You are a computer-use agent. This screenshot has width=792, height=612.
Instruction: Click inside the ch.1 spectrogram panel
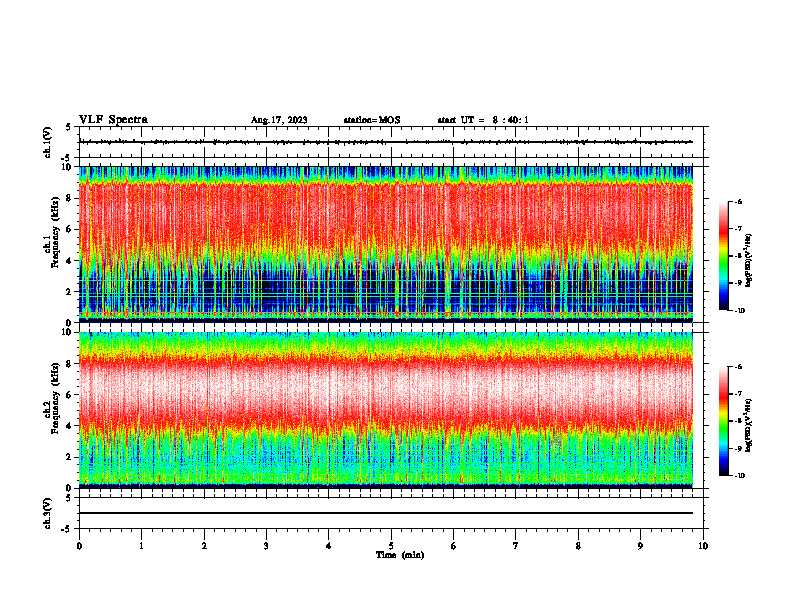click(x=386, y=244)
